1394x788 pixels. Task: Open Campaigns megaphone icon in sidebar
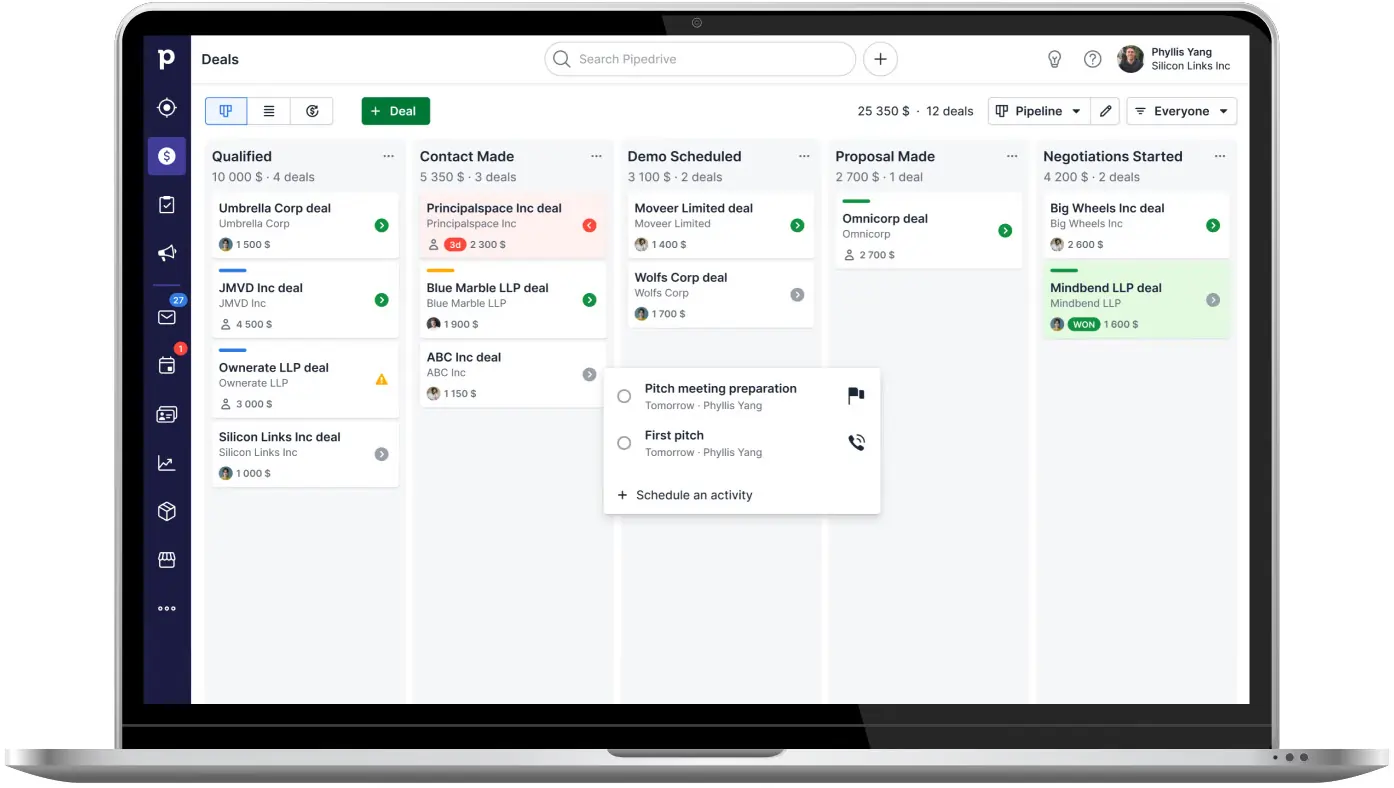(x=167, y=254)
